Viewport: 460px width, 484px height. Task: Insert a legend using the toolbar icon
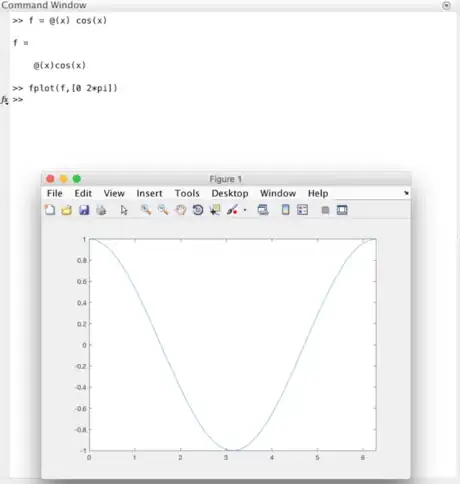[x=302, y=210]
